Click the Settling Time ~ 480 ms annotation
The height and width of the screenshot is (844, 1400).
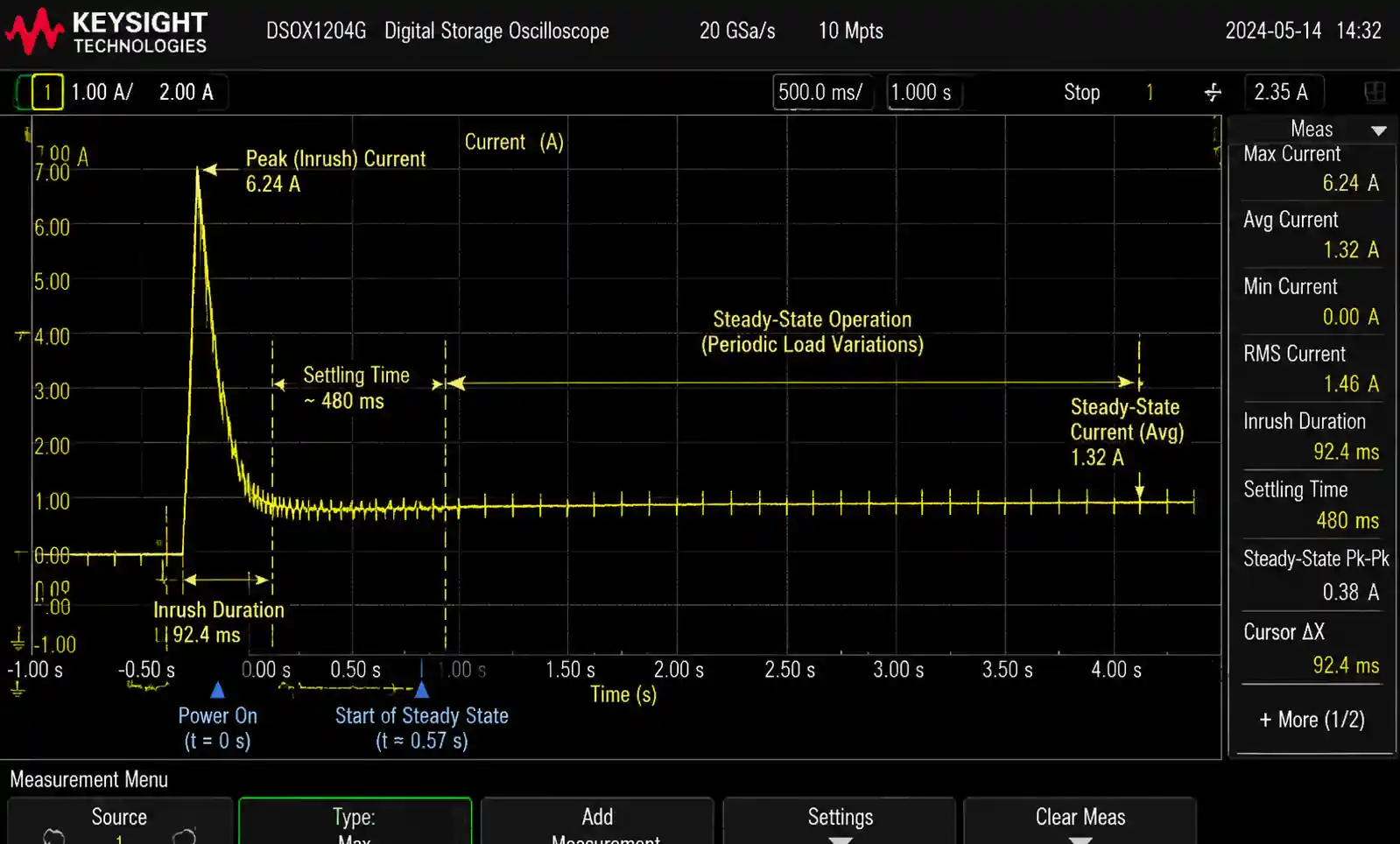[355, 388]
